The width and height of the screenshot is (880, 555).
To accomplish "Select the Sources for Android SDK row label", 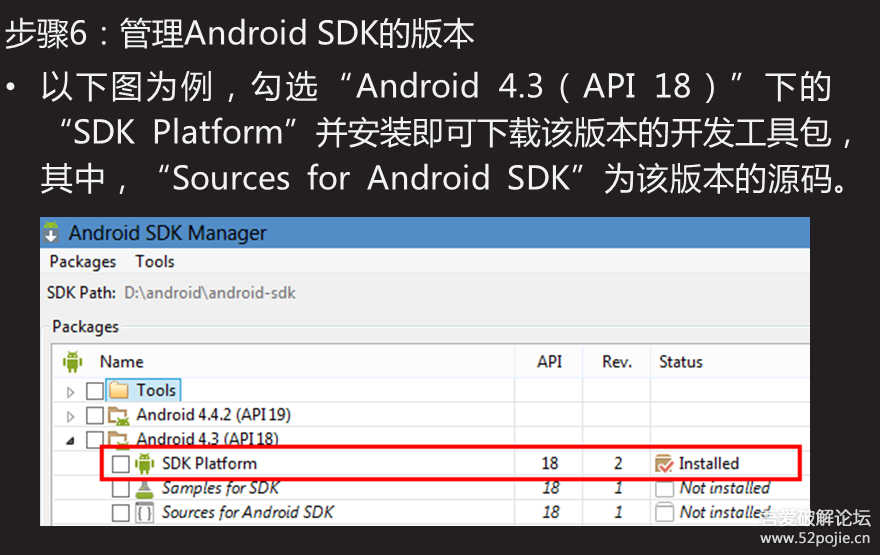I will click(248, 512).
